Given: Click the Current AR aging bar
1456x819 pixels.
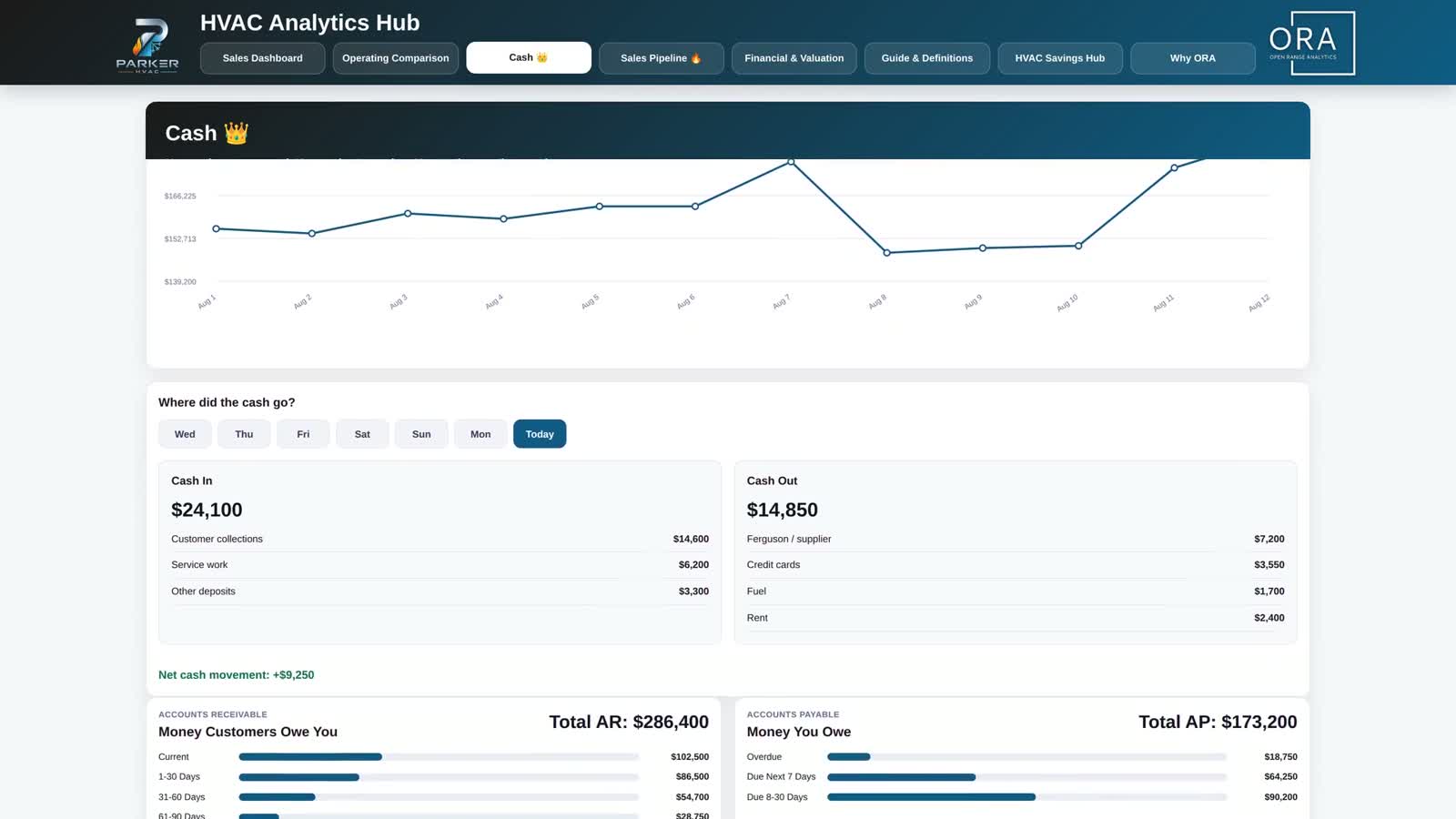Looking at the screenshot, I should point(439,757).
